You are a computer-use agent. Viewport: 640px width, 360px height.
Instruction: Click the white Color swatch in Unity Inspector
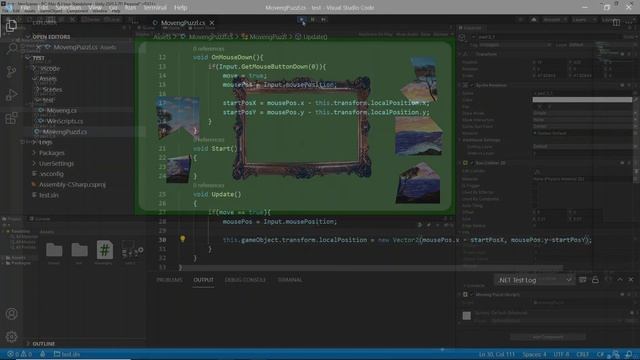tap(582, 100)
